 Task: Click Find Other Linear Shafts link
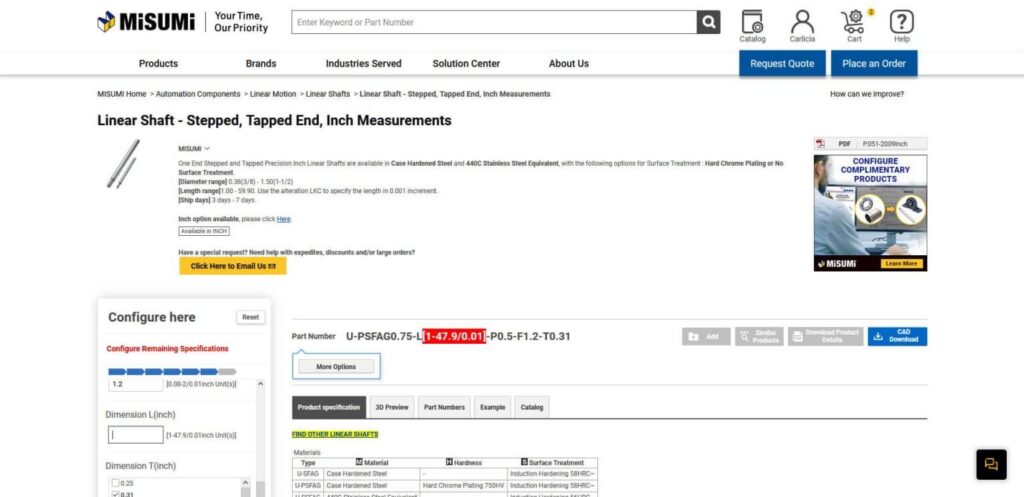pos(335,434)
